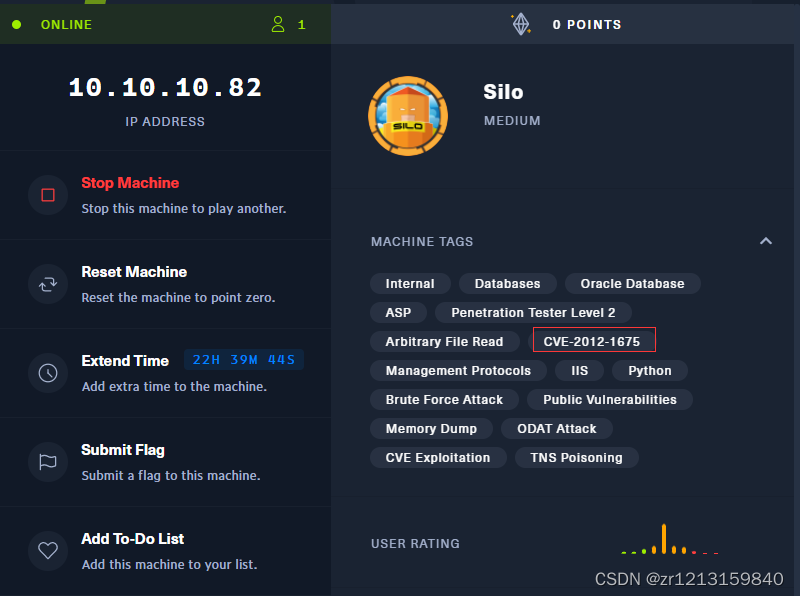
Task: Select the Memory Dump tag
Action: (431, 429)
